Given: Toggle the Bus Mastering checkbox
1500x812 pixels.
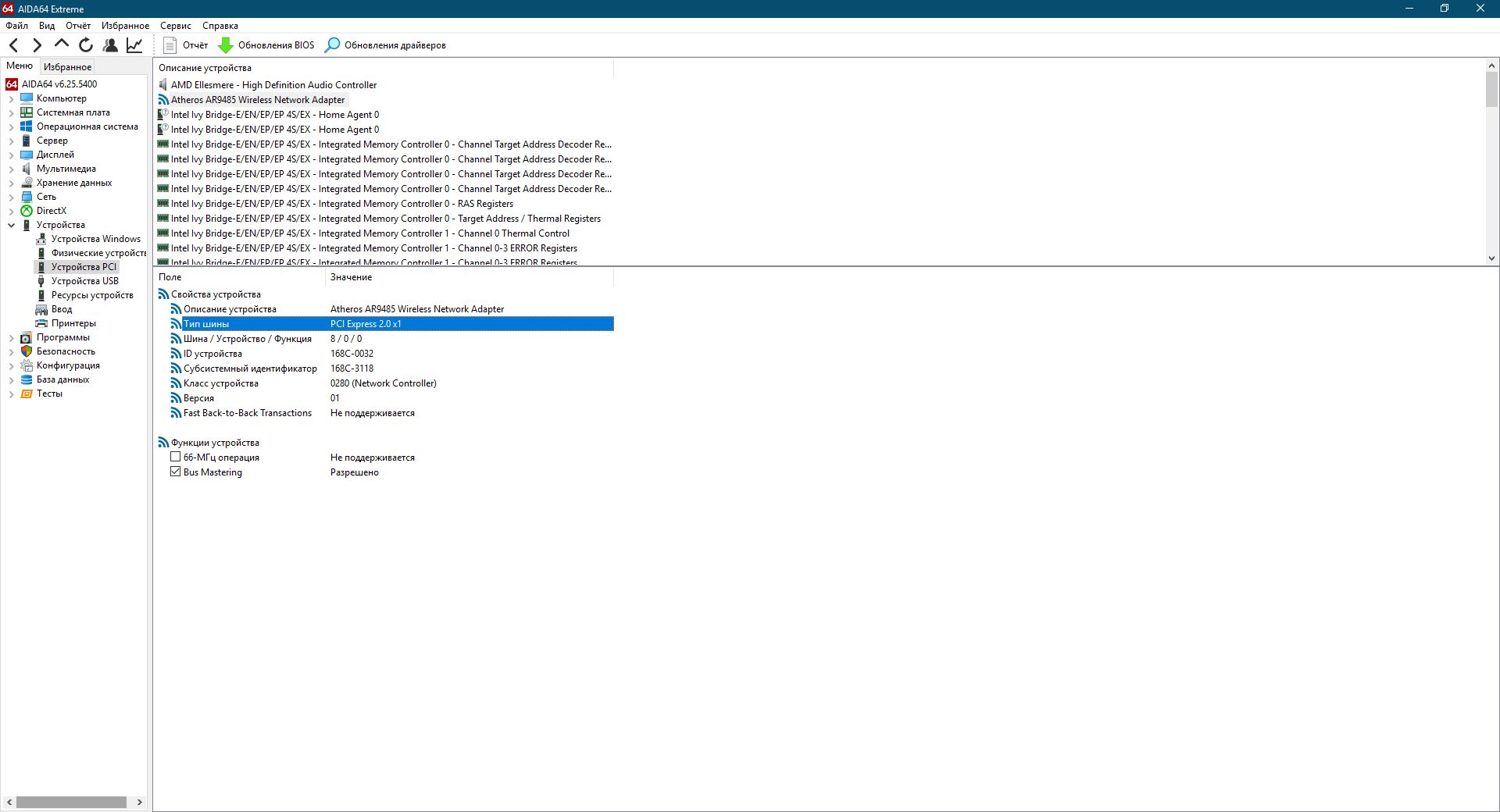Looking at the screenshot, I should [176, 472].
